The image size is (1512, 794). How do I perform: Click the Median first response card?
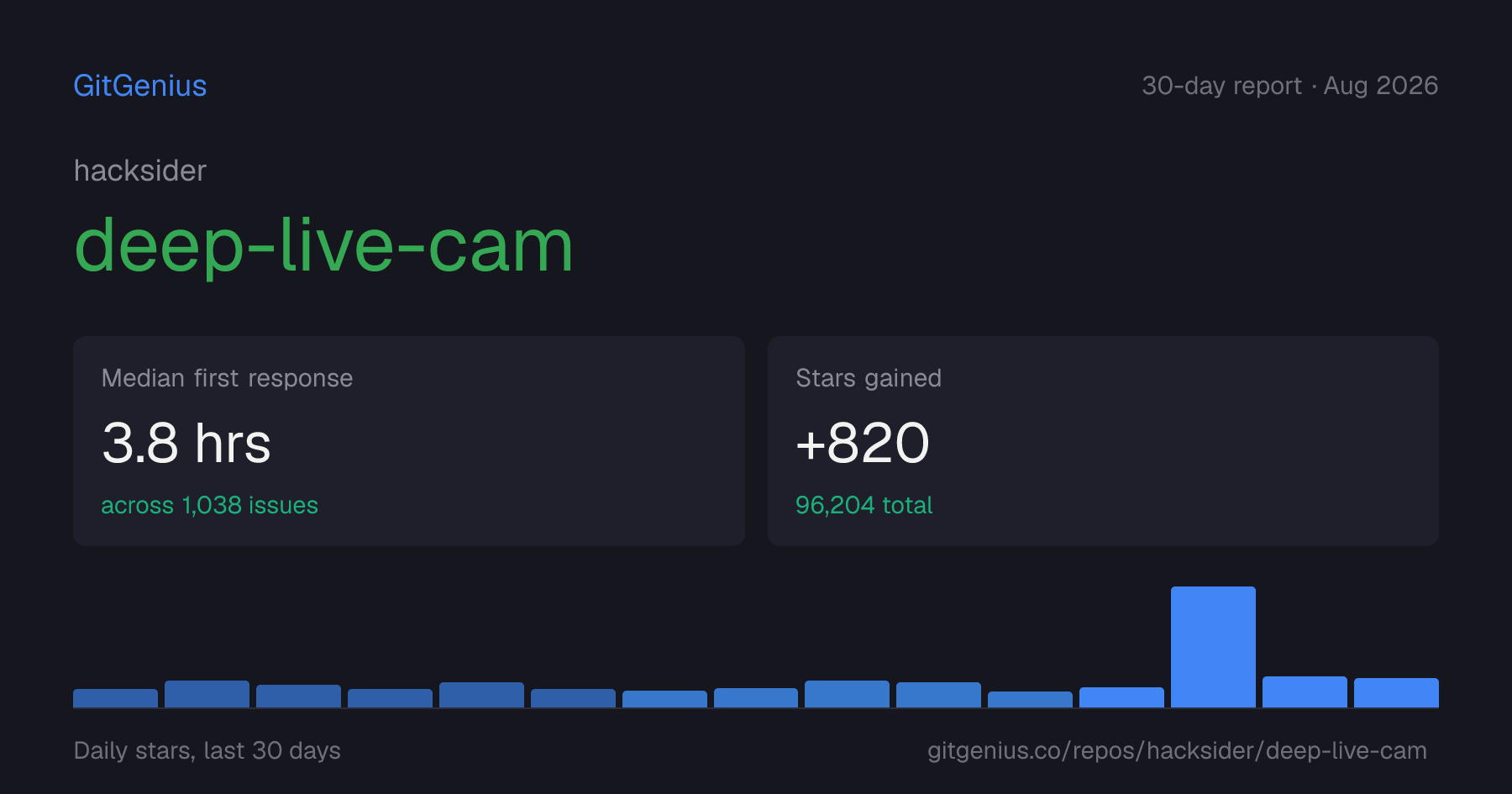tap(409, 441)
